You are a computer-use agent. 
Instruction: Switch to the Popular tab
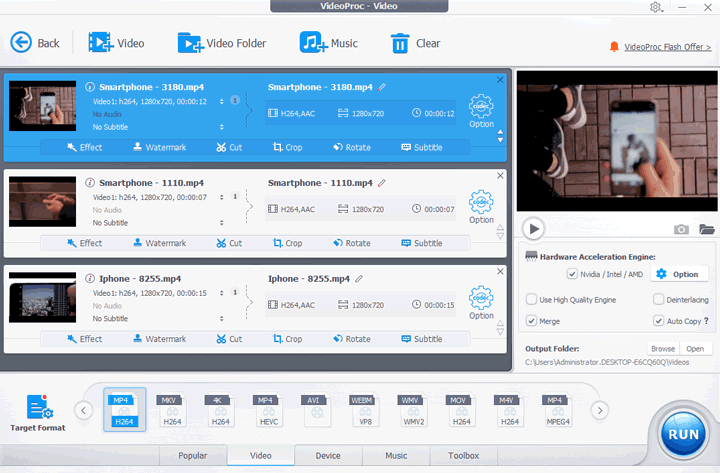click(x=193, y=456)
